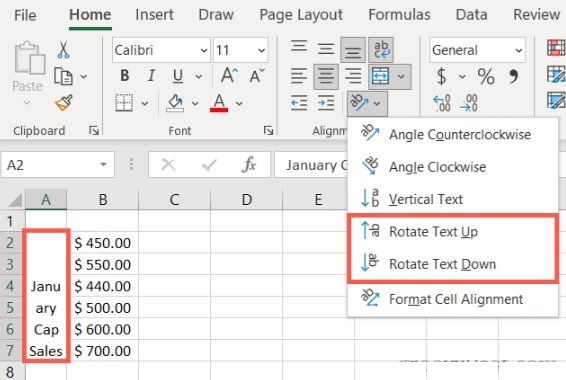Select cell with $ 450.00
Viewport: 566px width, 380px height.
coord(103,243)
